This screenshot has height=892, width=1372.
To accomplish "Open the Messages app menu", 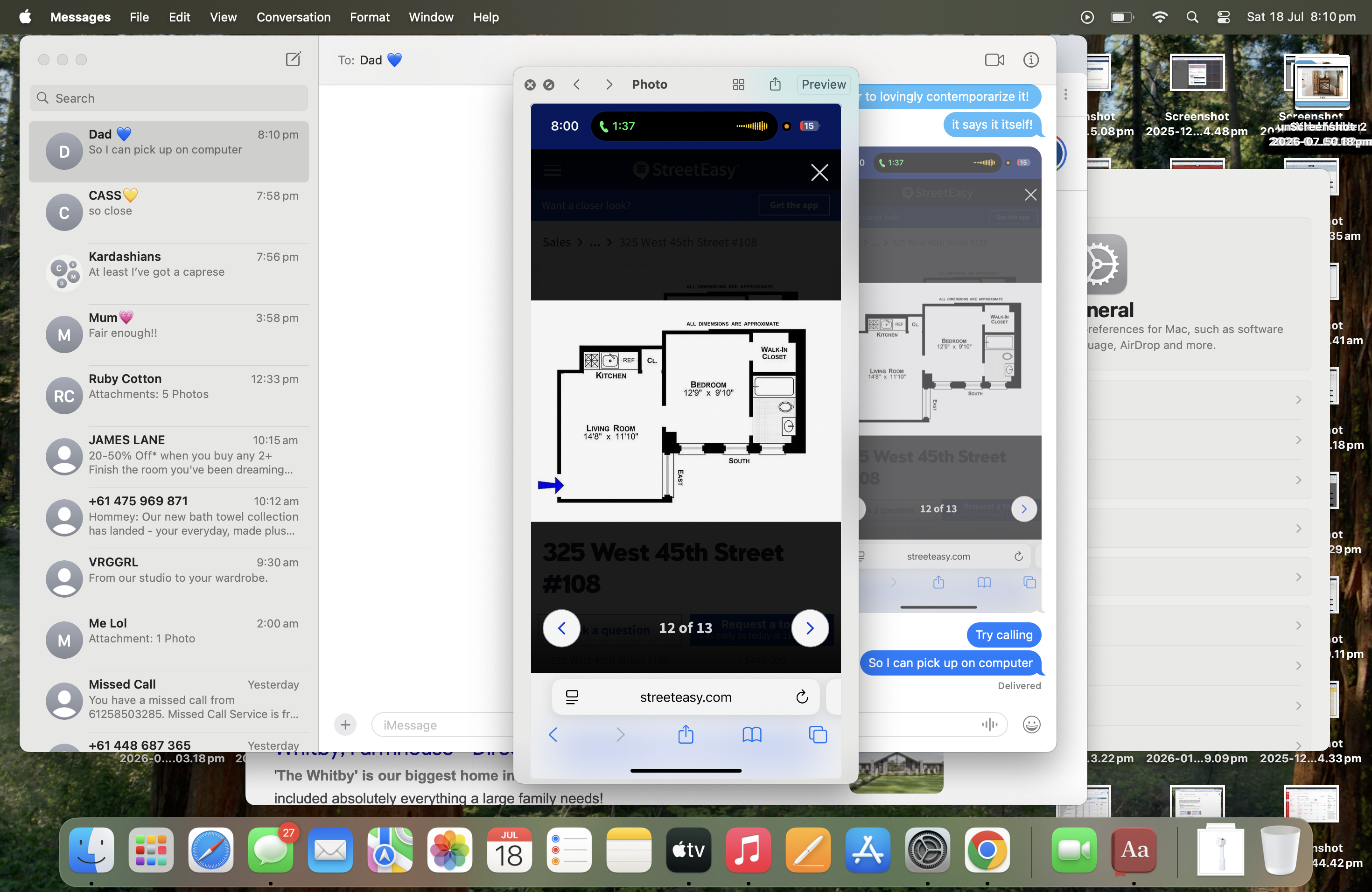I will (80, 17).
